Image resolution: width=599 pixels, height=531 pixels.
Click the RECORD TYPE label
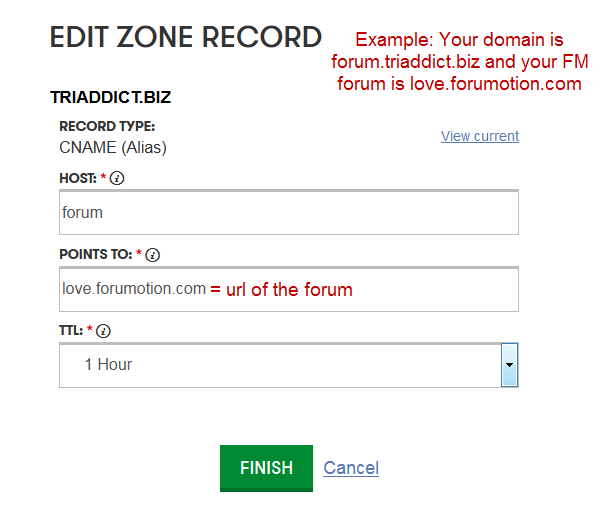pyautogui.click(x=107, y=126)
